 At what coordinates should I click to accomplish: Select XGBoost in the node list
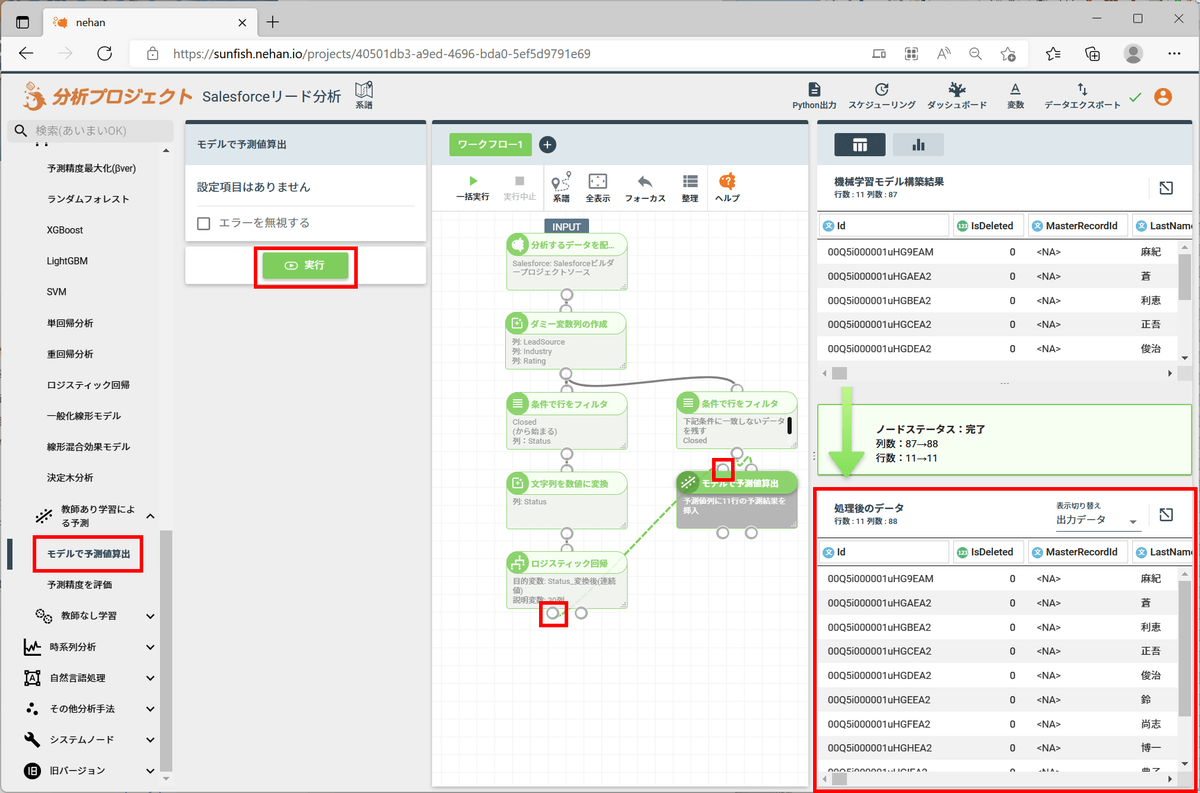point(65,230)
